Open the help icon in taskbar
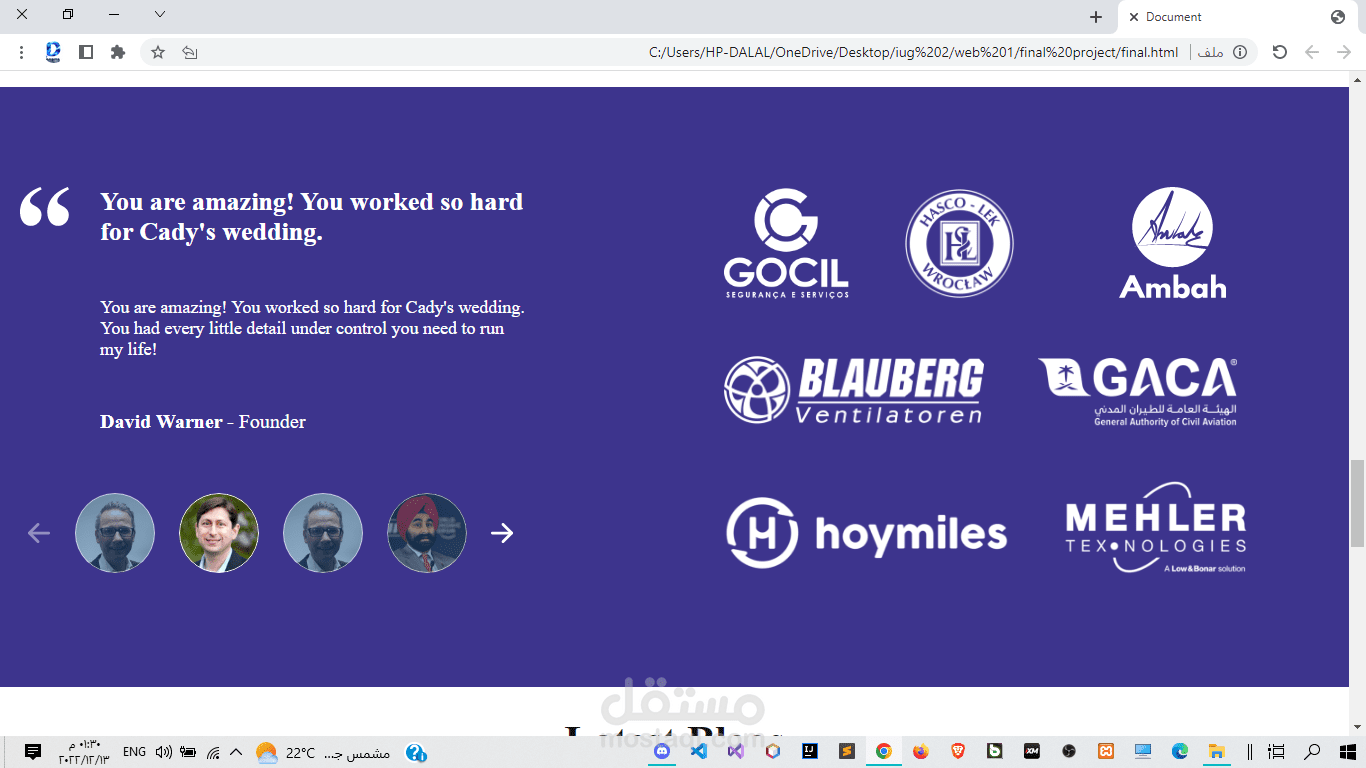This screenshot has width=1366, height=768. pyautogui.click(x=417, y=752)
